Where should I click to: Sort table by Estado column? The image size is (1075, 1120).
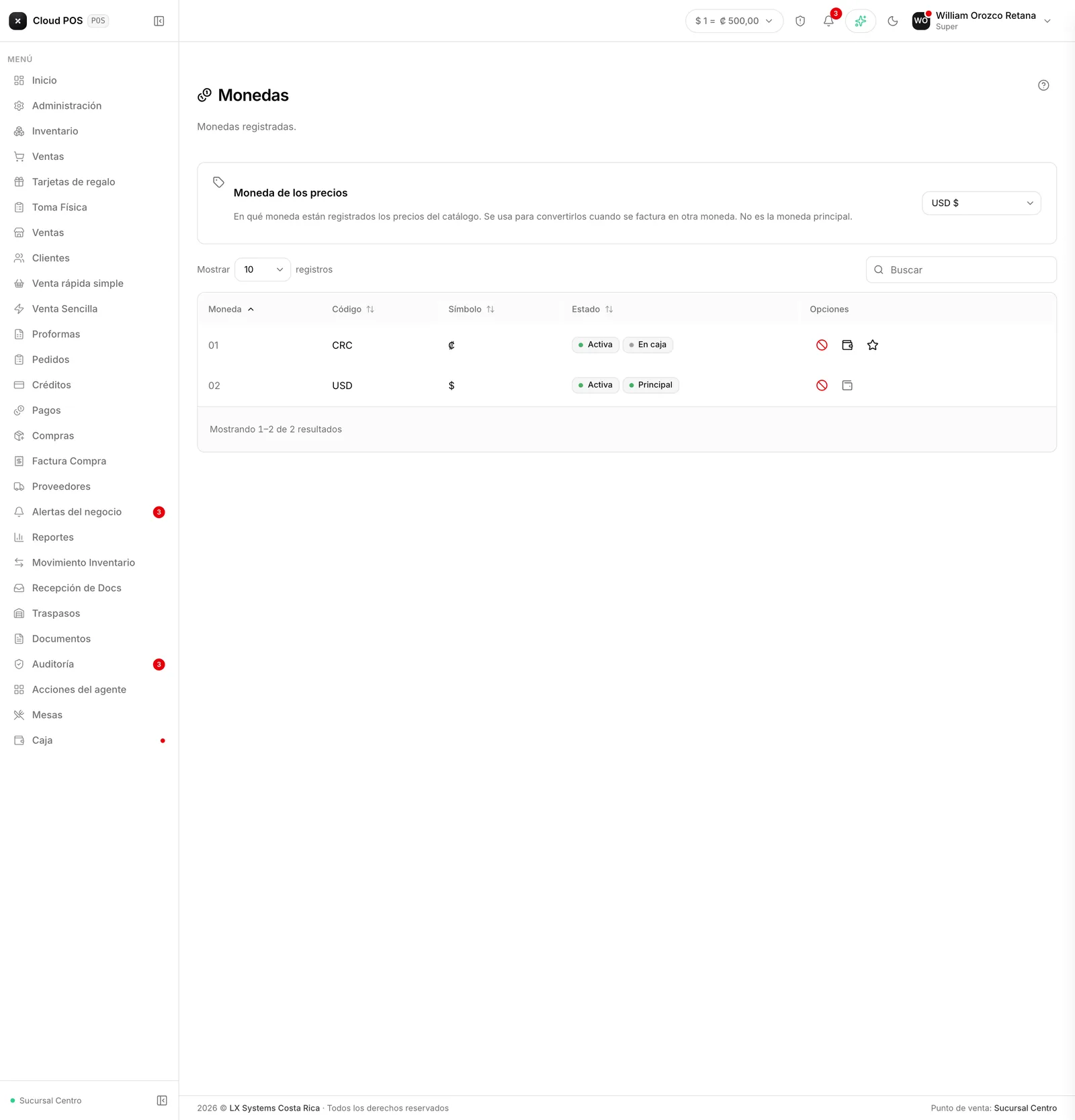[593, 309]
